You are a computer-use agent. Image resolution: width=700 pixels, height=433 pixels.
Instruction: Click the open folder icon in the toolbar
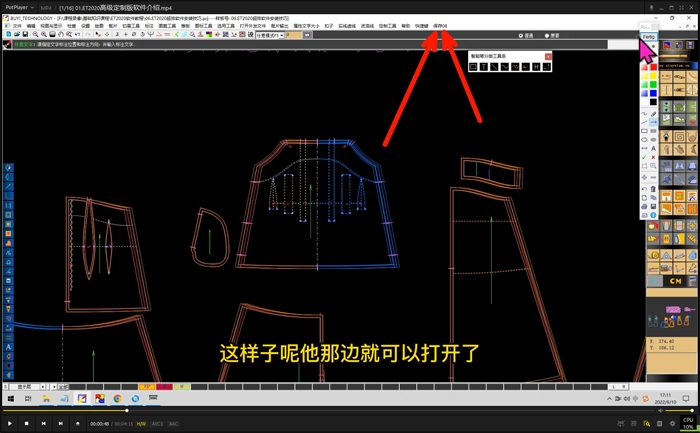pyautogui.click(x=17, y=34)
